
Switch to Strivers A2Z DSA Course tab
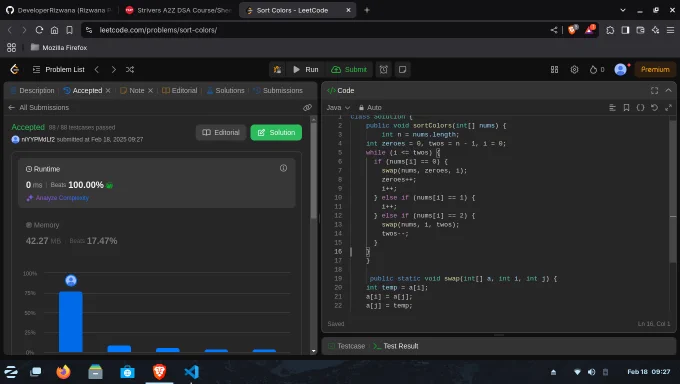179,10
